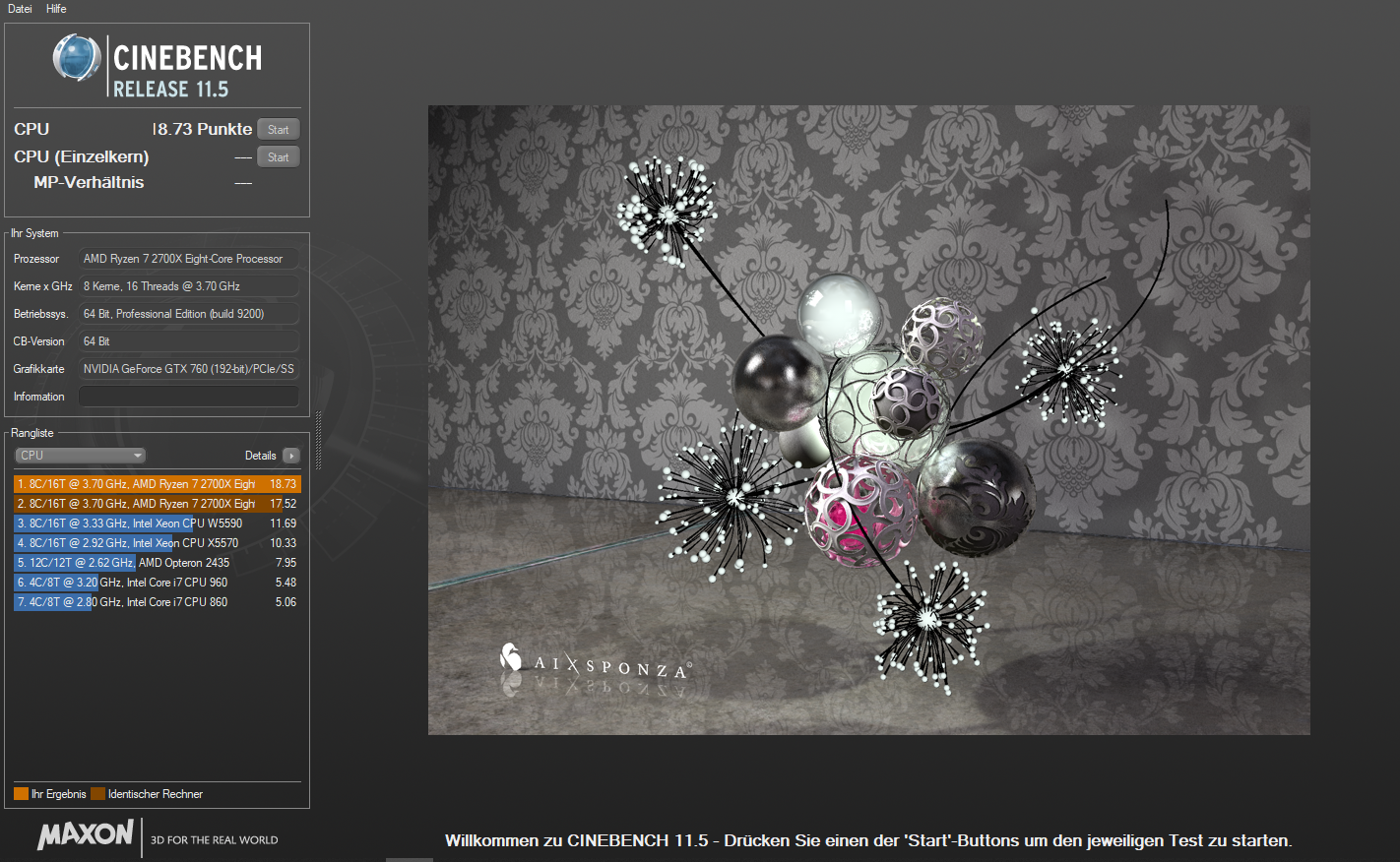
Task: Click the Details arrow button
Action: [x=291, y=456]
